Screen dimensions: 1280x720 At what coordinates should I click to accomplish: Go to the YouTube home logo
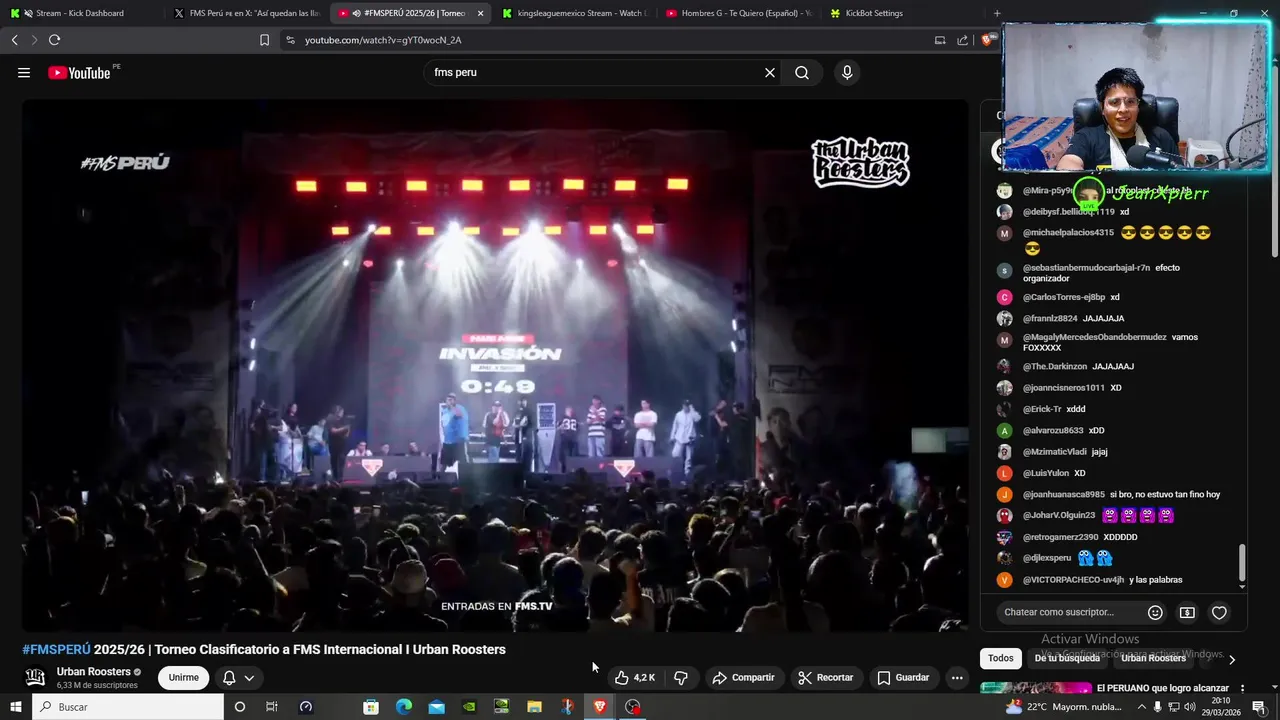pos(79,72)
